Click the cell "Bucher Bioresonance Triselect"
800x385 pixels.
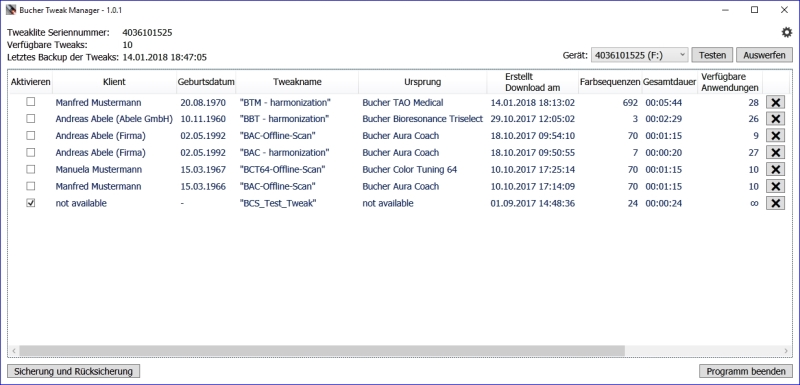422,119
